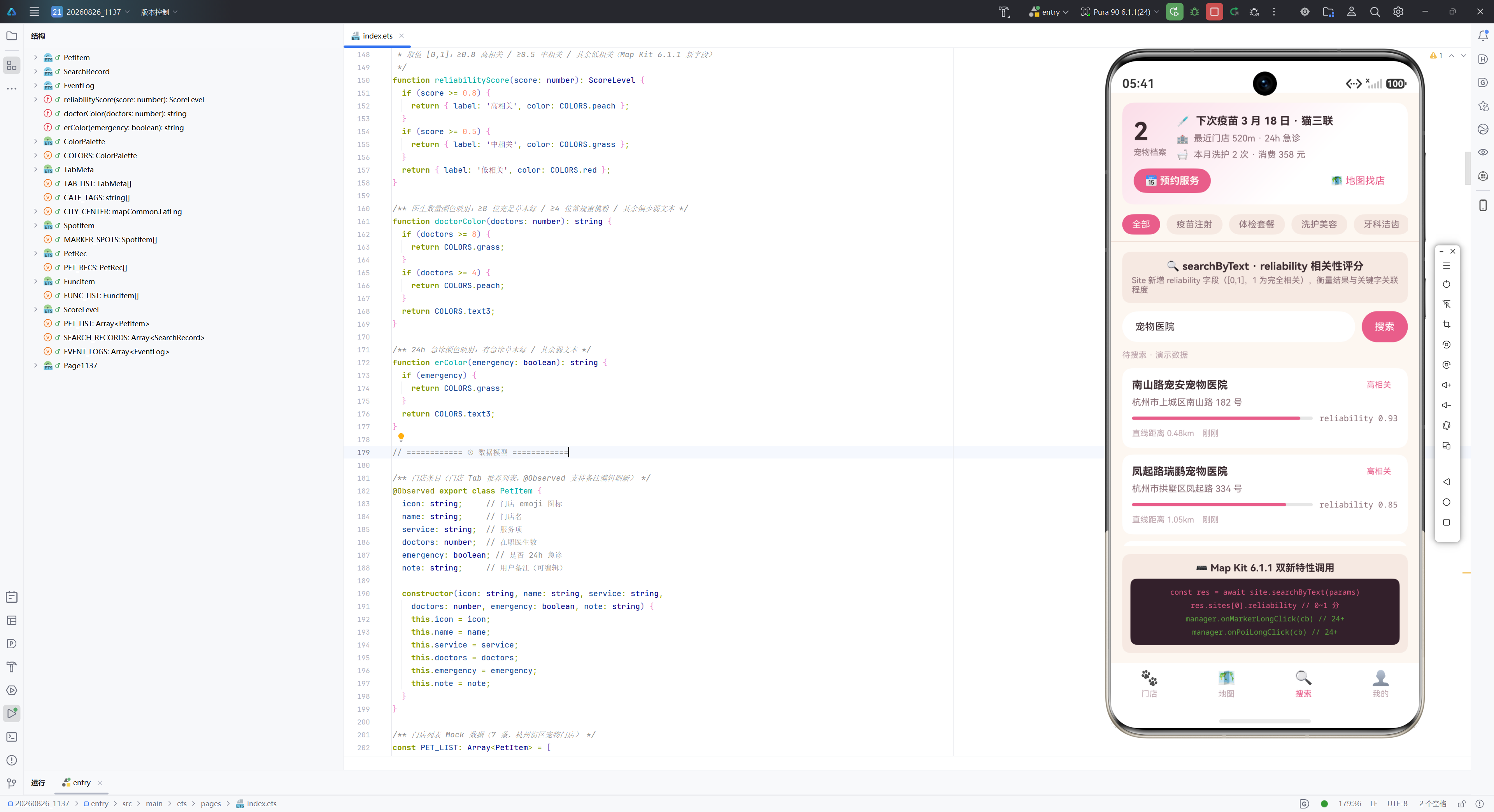Tap the 地图找店 link
This screenshot has height=812, width=1494.
1358,181
